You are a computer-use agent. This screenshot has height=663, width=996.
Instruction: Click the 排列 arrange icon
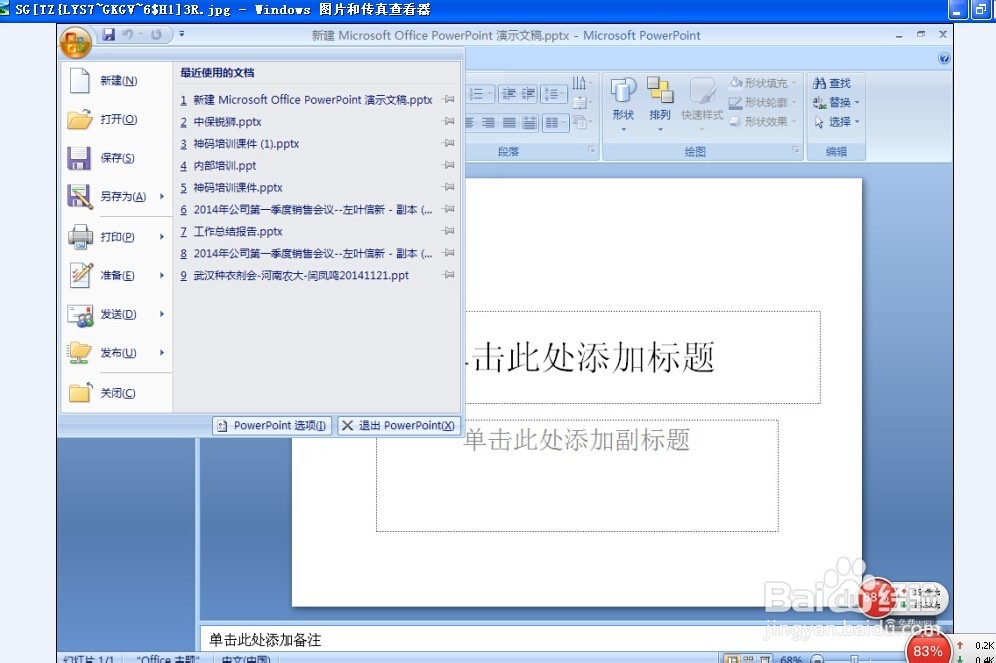click(x=660, y=90)
